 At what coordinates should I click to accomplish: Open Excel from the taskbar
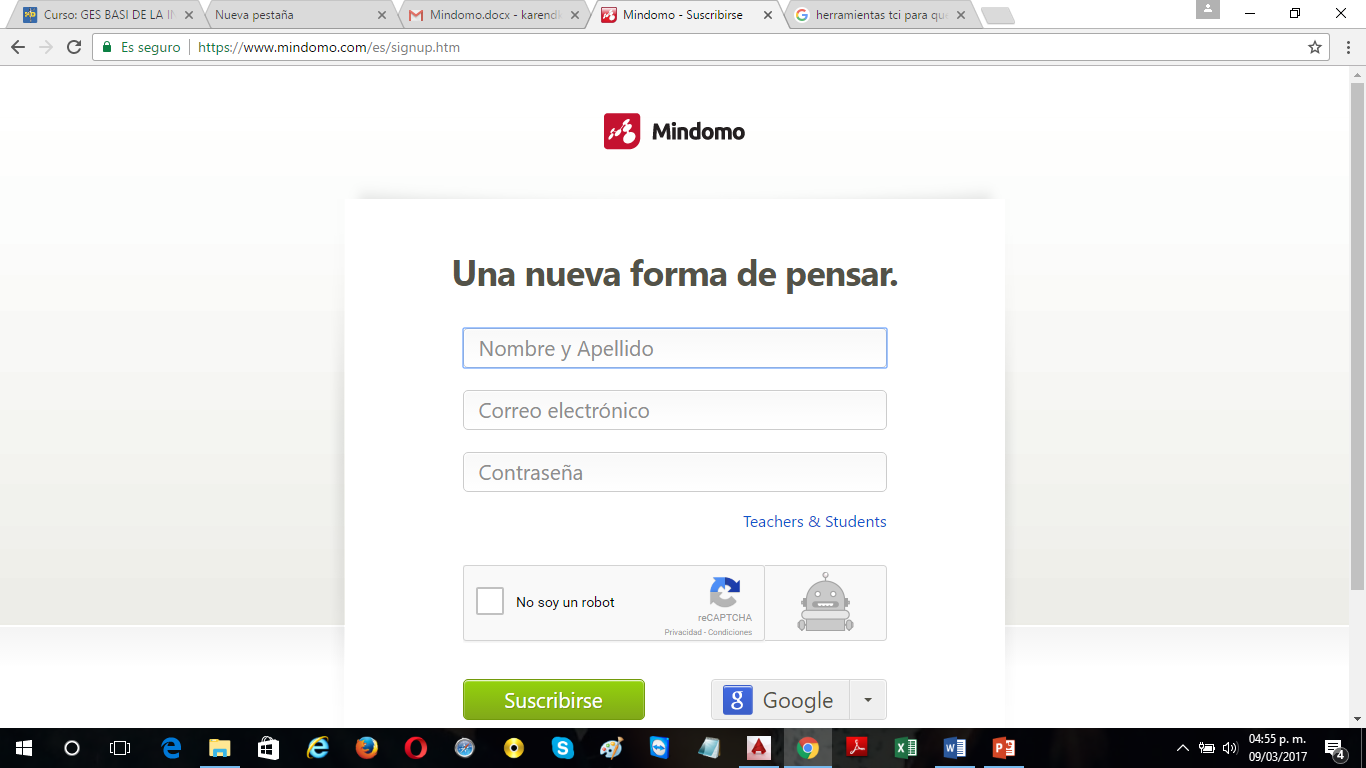tap(906, 748)
